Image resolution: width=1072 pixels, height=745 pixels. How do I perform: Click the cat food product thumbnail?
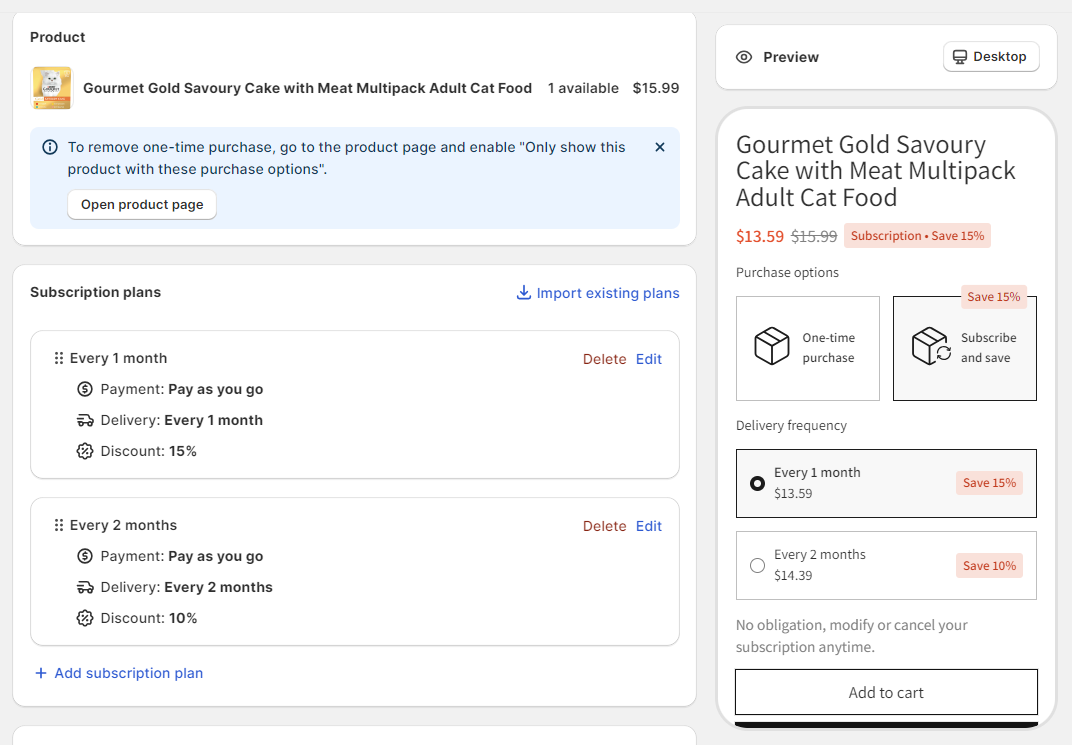click(x=52, y=88)
